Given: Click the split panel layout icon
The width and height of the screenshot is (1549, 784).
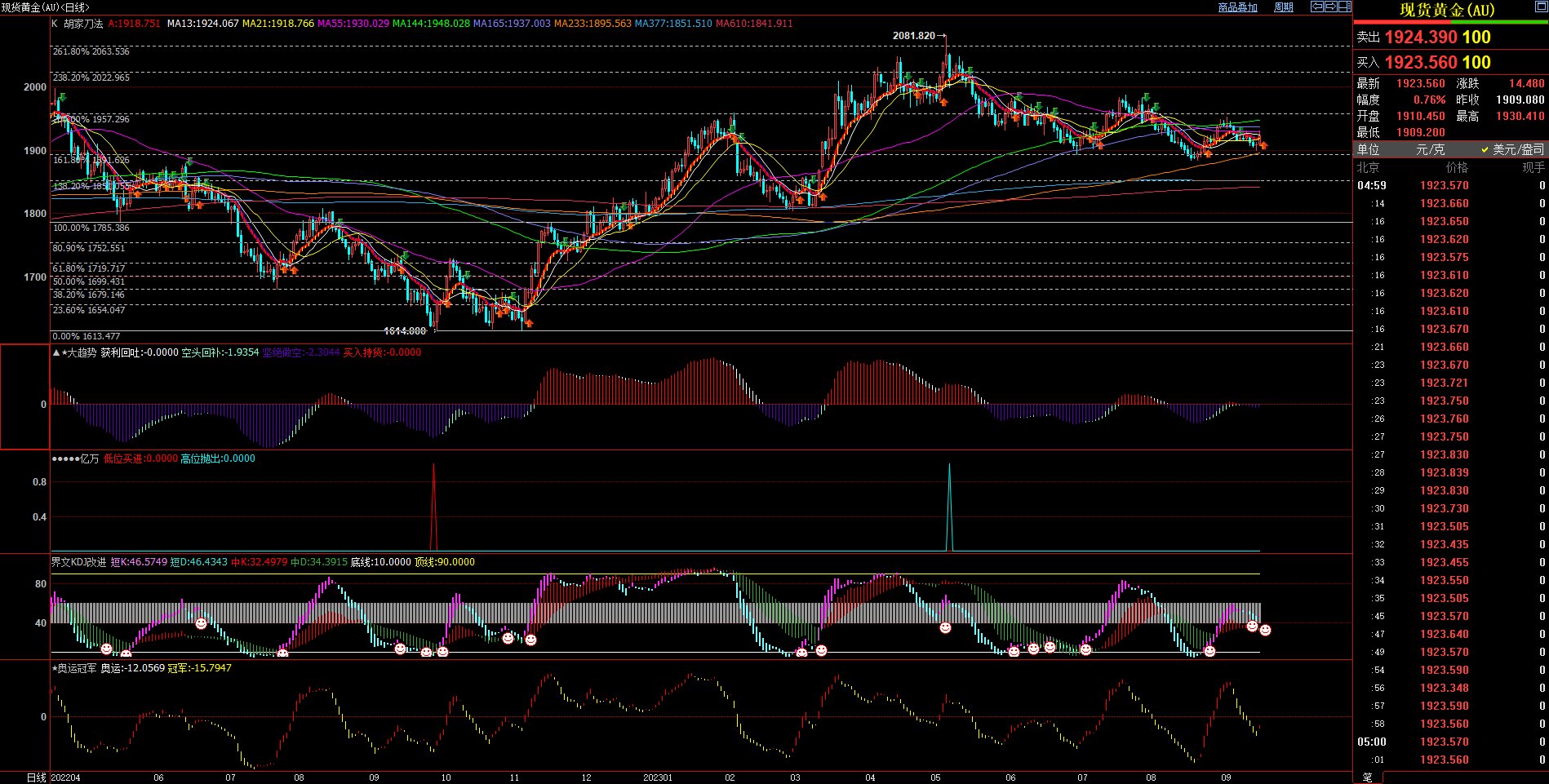Looking at the screenshot, I should coord(1345,7).
